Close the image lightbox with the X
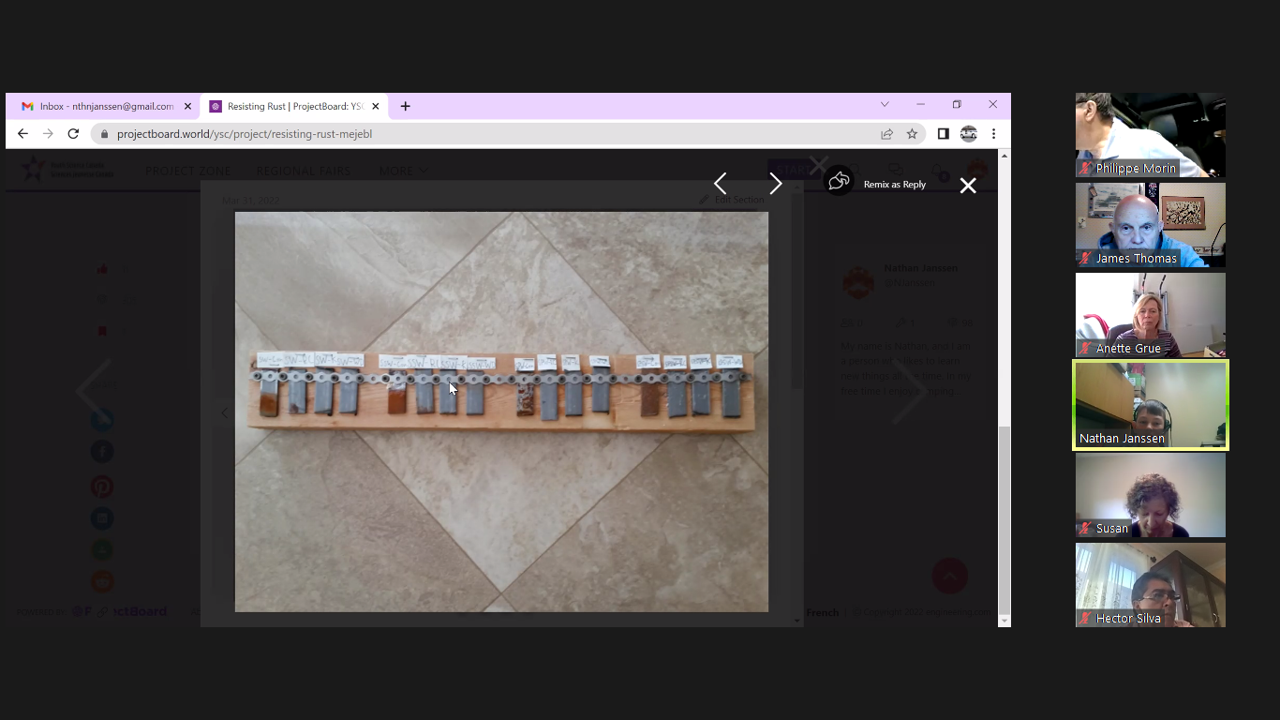Viewport: 1280px width, 720px height. coord(967,185)
